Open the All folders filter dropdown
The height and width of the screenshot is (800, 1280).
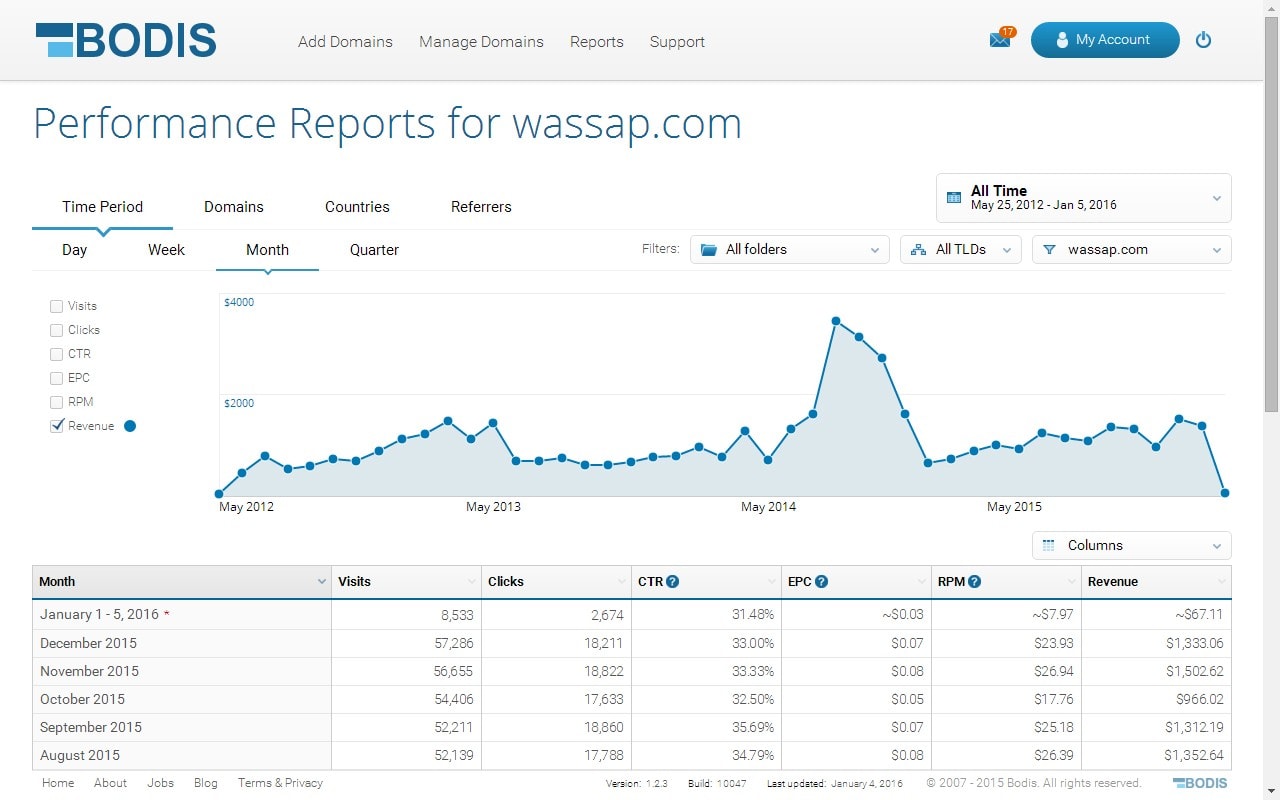coord(789,249)
